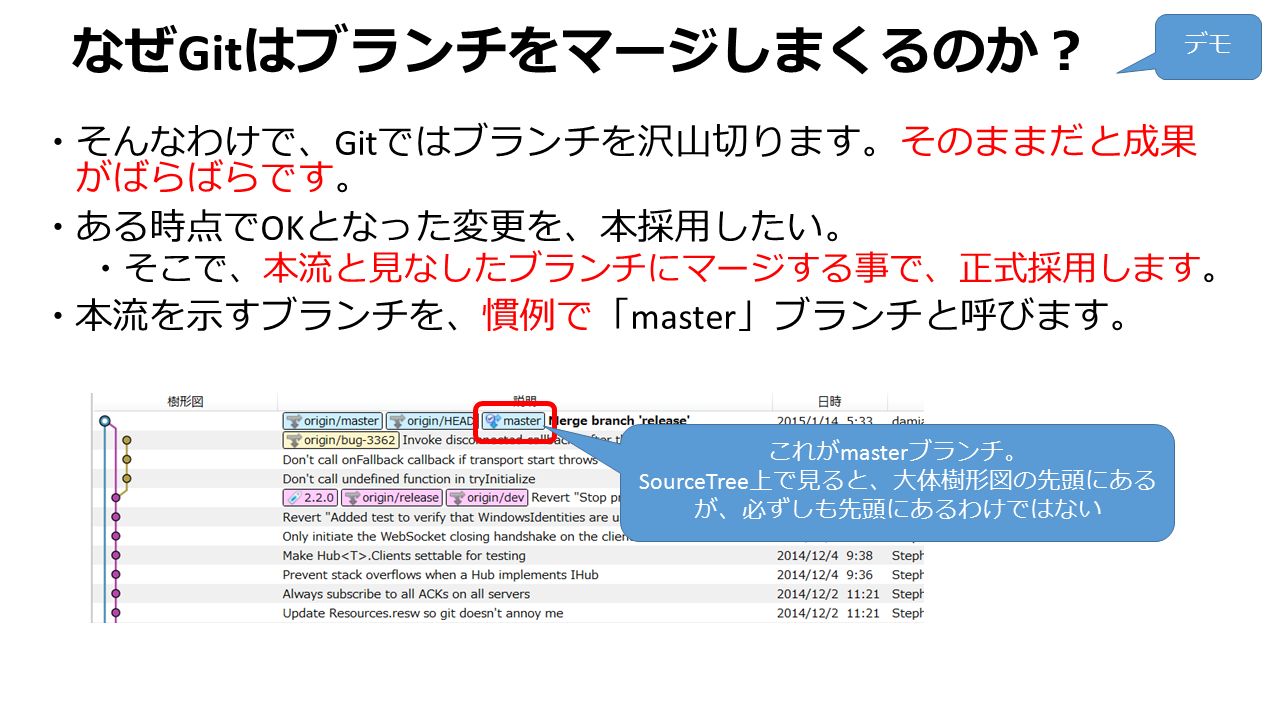This screenshot has height=720, width=1280.
Task: Select the origin/bug-3362 branch tag
Action: pyautogui.click(x=341, y=440)
